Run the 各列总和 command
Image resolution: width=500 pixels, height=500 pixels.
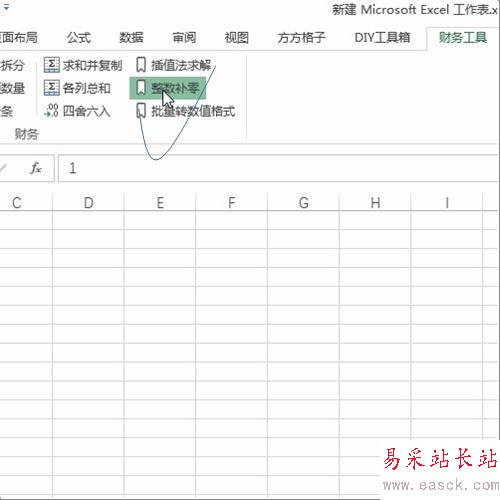click(x=77, y=88)
